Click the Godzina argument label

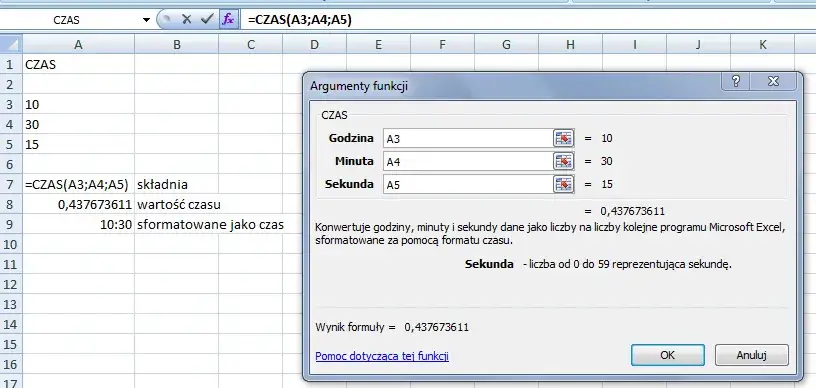[x=351, y=138]
